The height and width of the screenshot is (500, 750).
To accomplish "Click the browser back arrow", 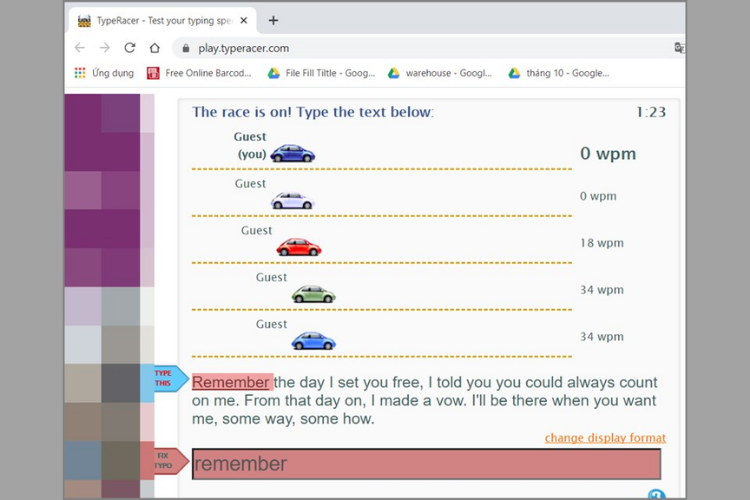I will tap(80, 48).
